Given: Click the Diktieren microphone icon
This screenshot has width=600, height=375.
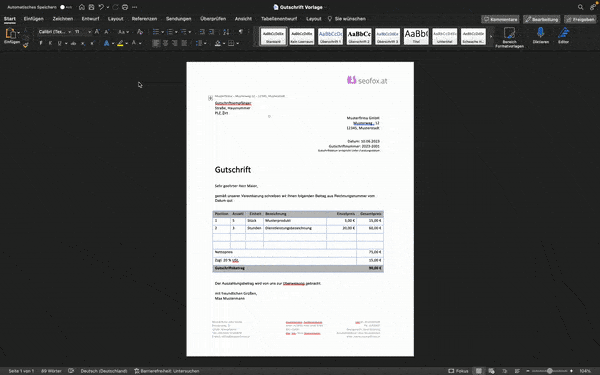Looking at the screenshot, I should tap(540, 35).
